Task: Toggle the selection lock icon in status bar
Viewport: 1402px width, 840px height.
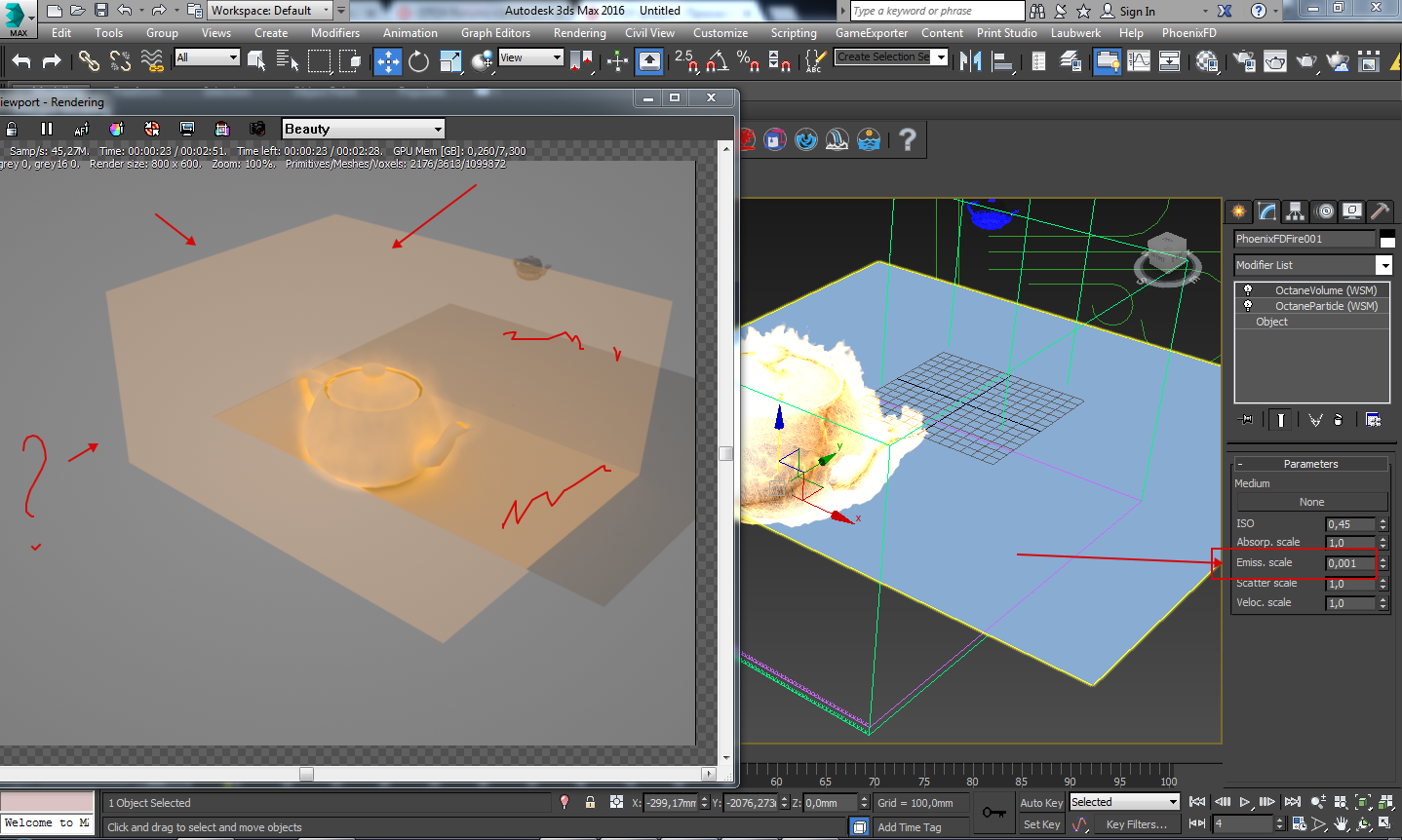Action: 590,802
